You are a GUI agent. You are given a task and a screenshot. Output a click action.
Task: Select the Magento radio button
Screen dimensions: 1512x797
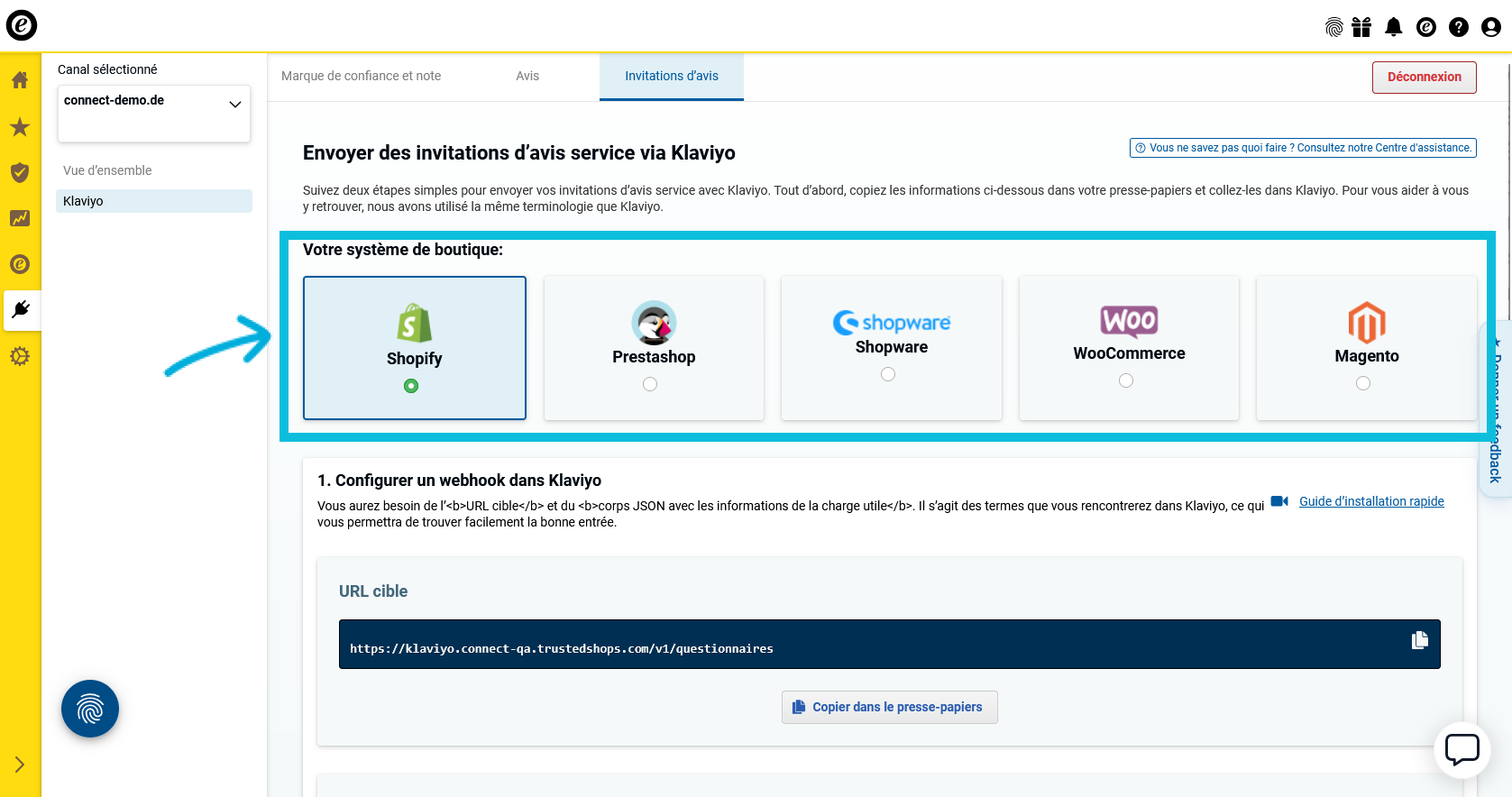1363,383
